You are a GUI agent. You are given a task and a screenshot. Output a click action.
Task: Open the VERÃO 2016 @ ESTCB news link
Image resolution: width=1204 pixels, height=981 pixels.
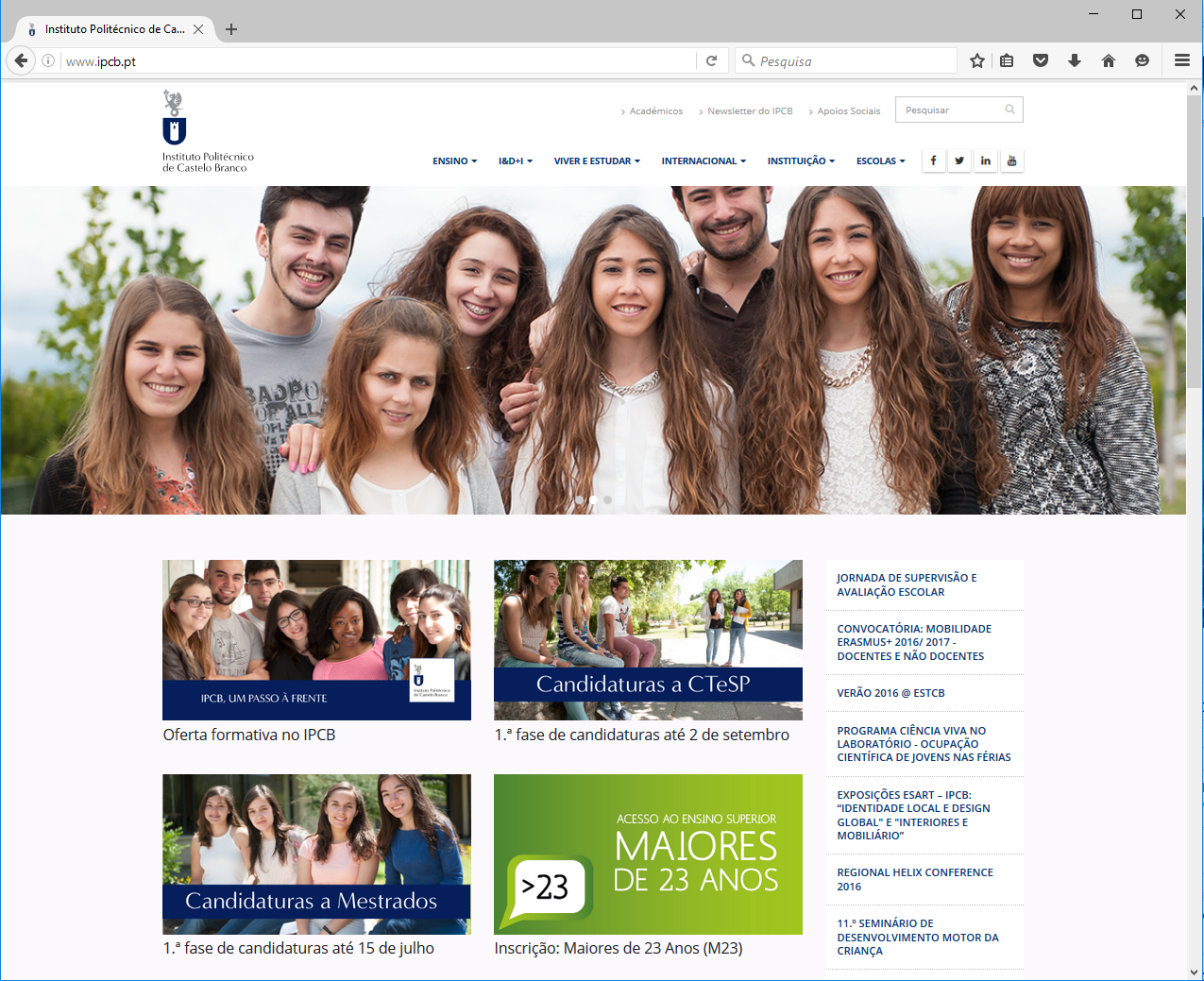pyautogui.click(x=890, y=693)
